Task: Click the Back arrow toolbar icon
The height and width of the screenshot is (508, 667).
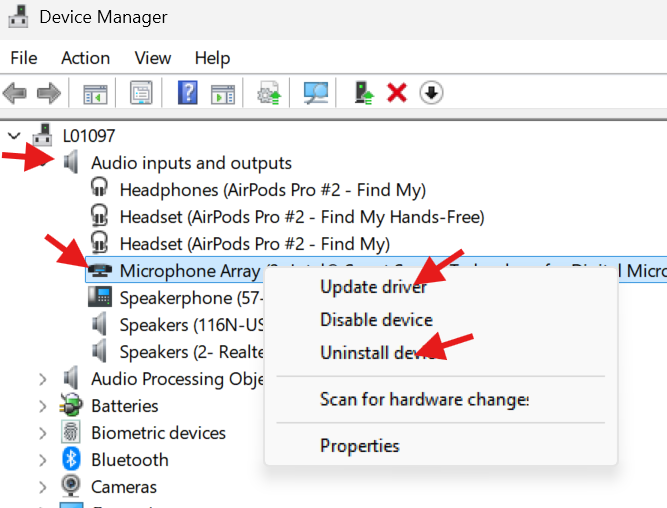Action: (x=15, y=94)
